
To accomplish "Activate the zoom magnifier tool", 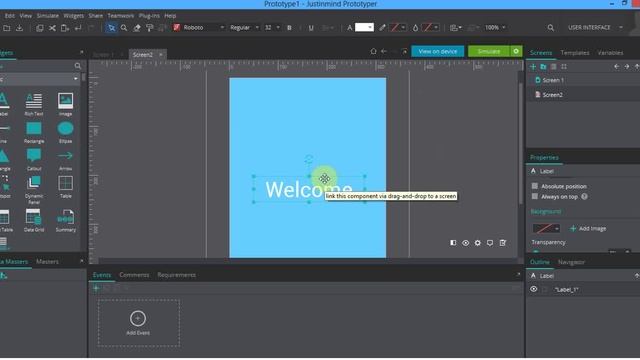I will tap(124, 28).
